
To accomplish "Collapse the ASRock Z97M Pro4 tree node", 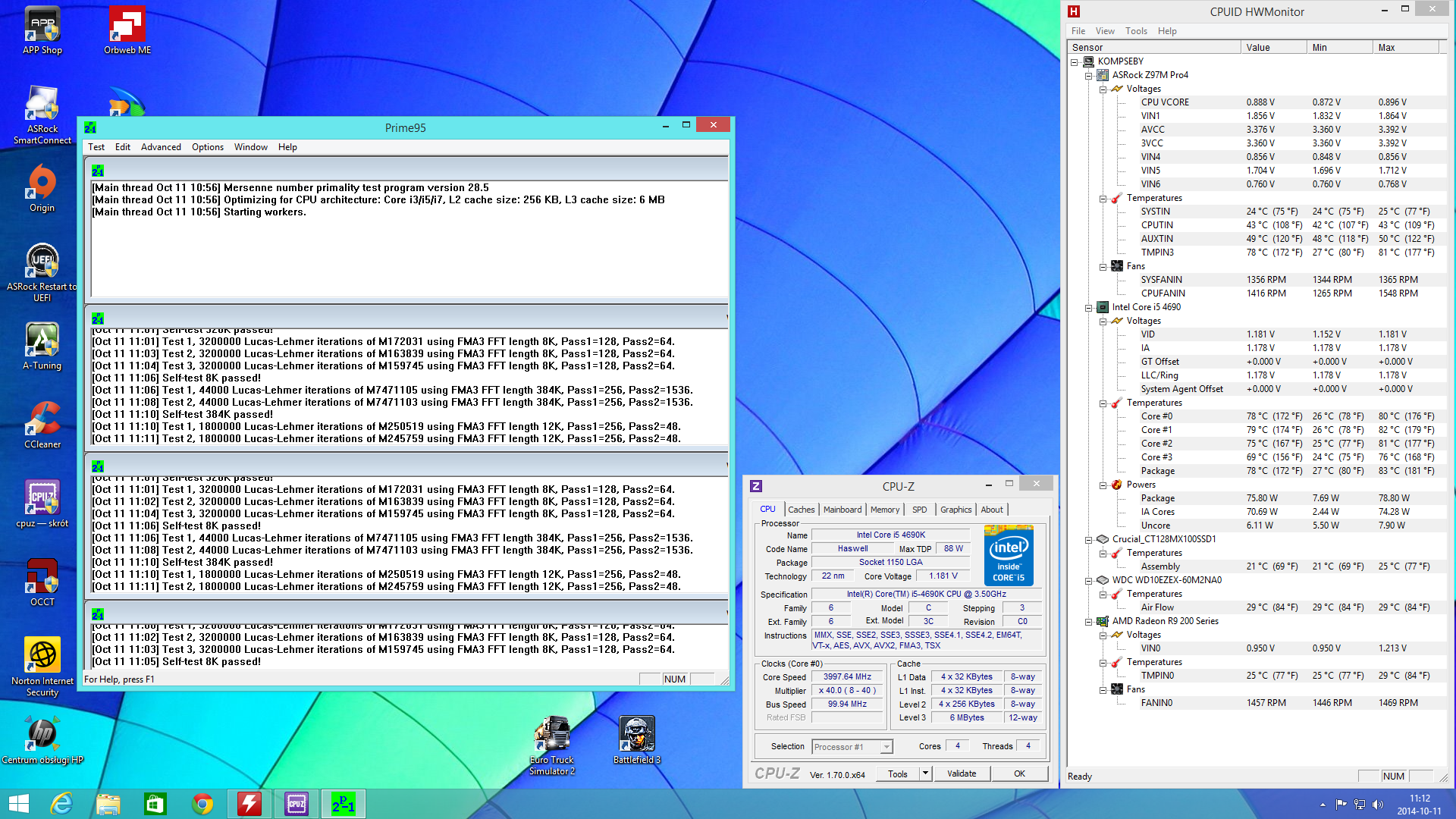I will coord(1089,75).
